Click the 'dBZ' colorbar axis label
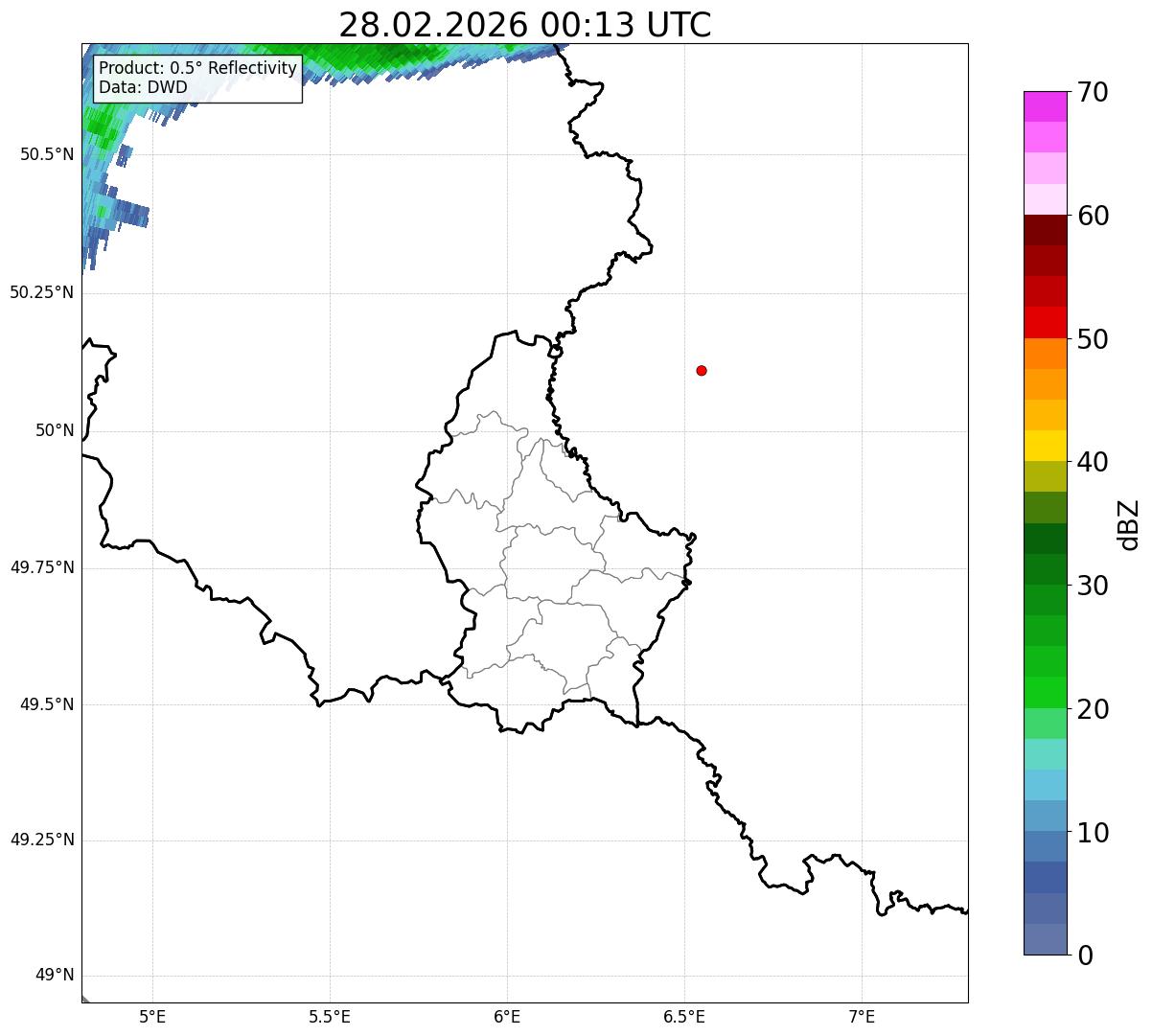The width and height of the screenshot is (1152, 1036). tap(1129, 524)
